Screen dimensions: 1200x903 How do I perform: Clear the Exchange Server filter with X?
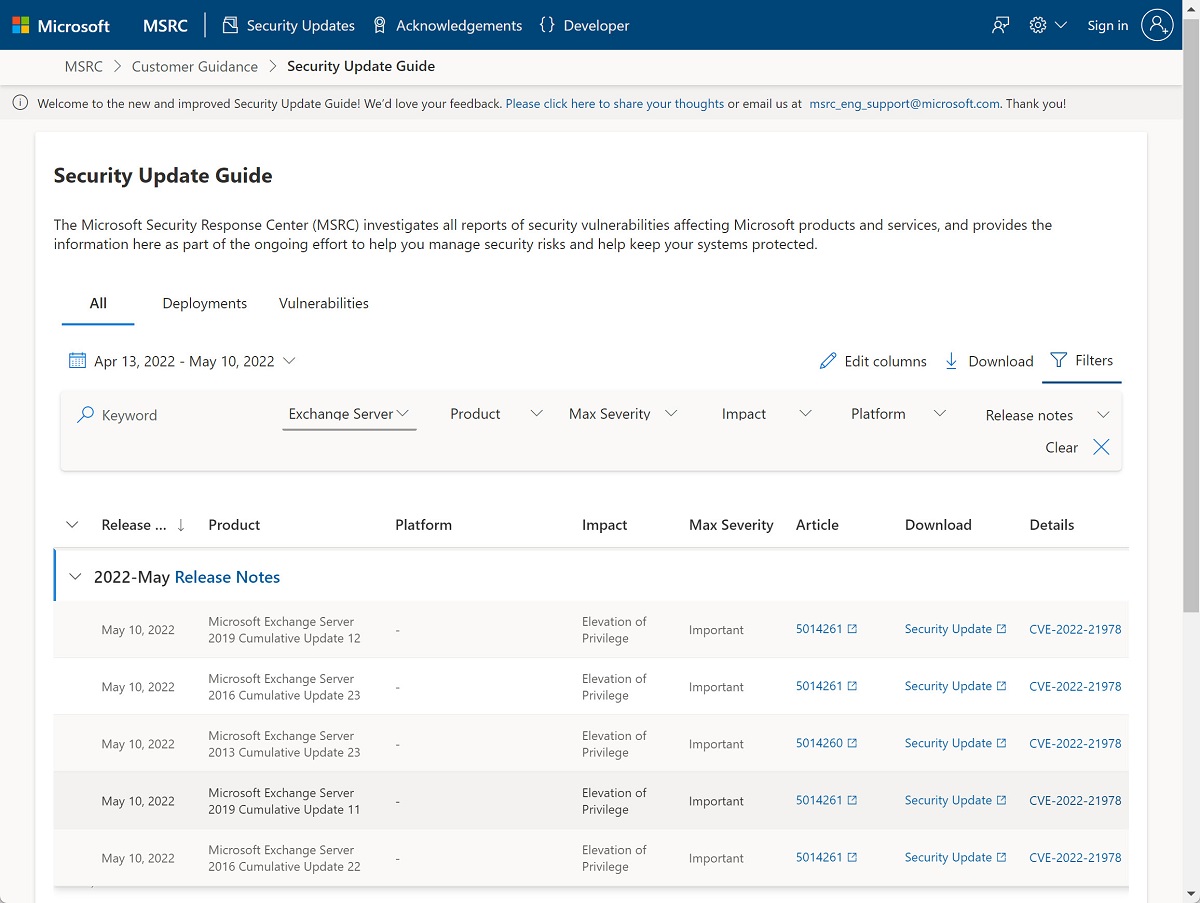[x=1101, y=447]
